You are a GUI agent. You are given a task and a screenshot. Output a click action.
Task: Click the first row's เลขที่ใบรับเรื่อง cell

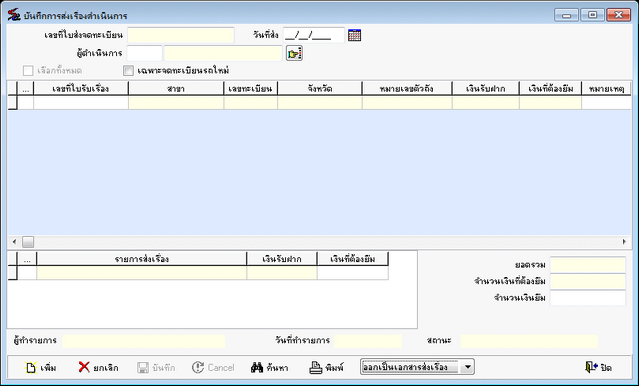click(x=81, y=103)
